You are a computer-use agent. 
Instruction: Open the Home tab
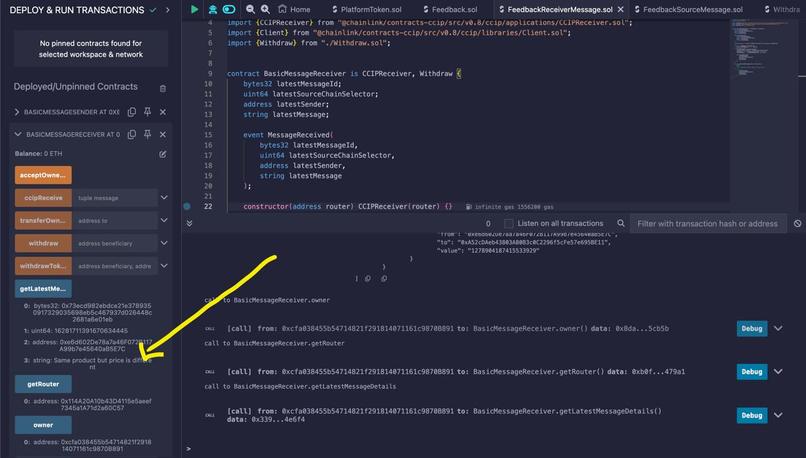click(295, 9)
